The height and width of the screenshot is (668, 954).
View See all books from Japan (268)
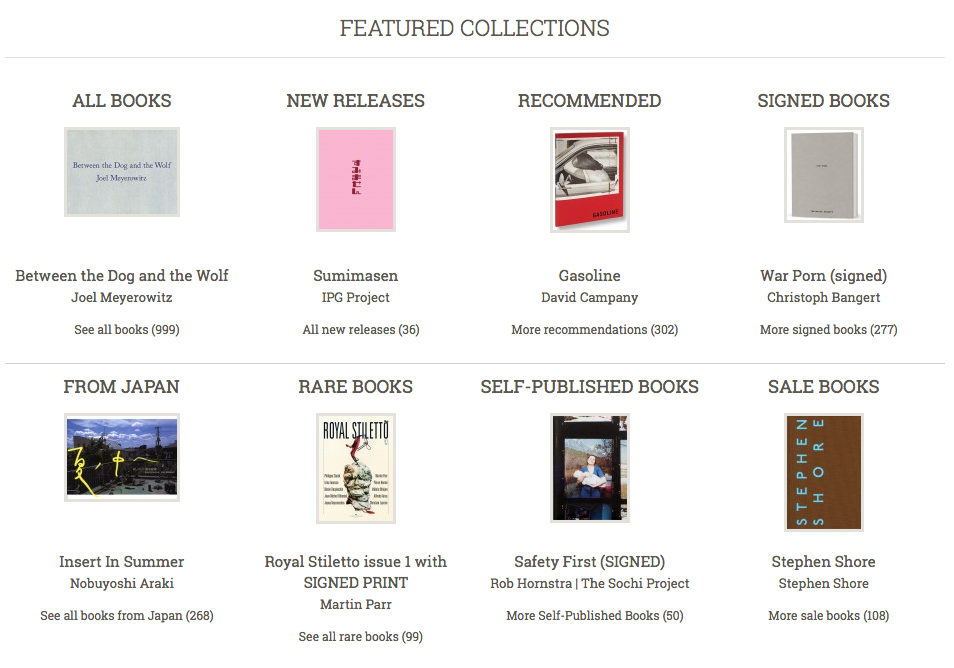(x=127, y=615)
